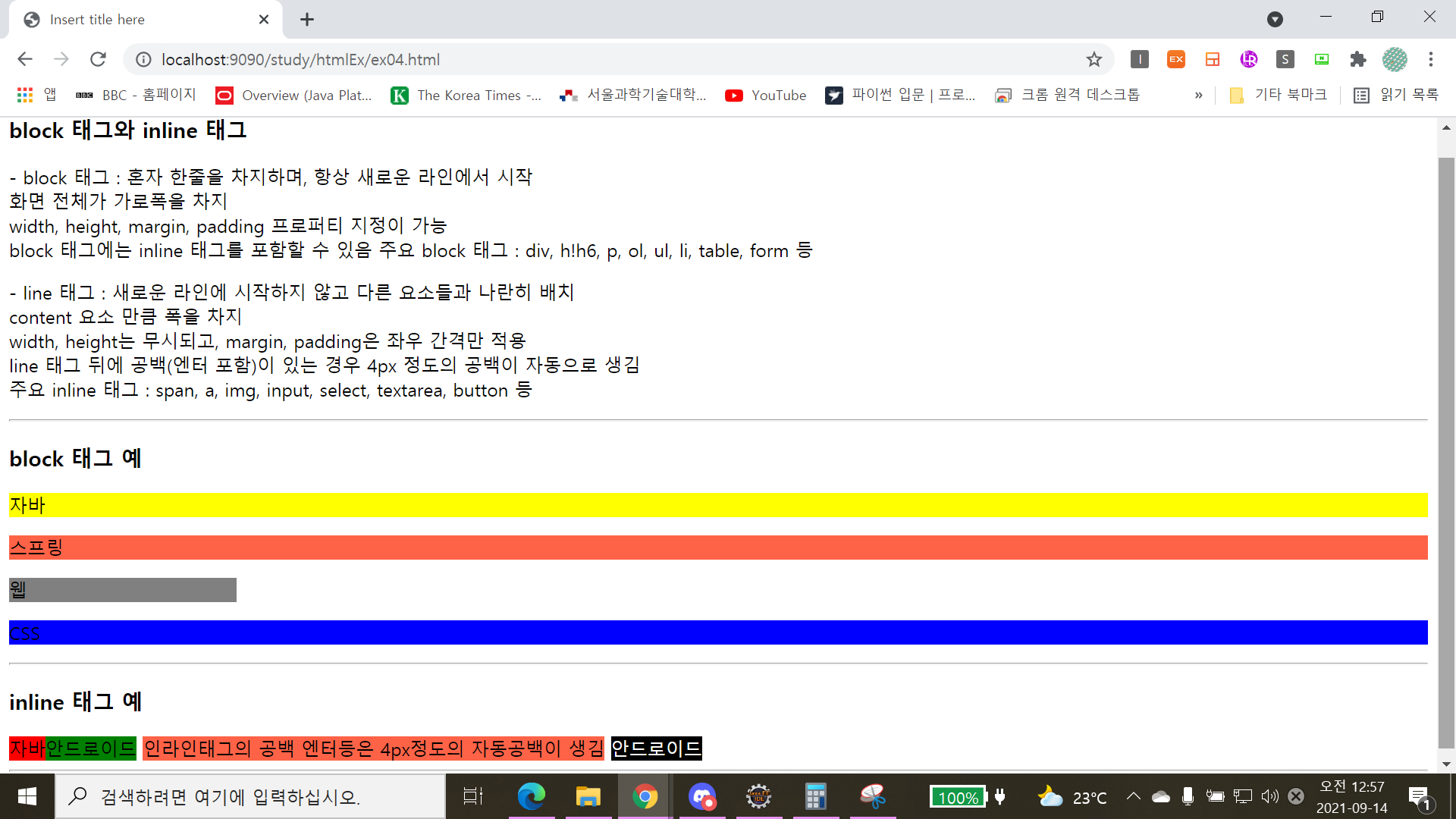Click the address bar URL
The image size is (1456, 819).
point(531,59)
